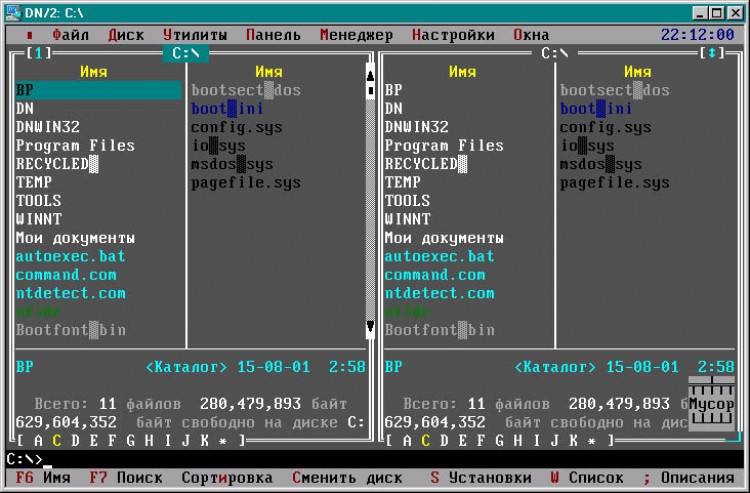The width and height of the screenshot is (750, 493).
Task: Click W Список in the bottom key bar
Action: (x=587, y=478)
